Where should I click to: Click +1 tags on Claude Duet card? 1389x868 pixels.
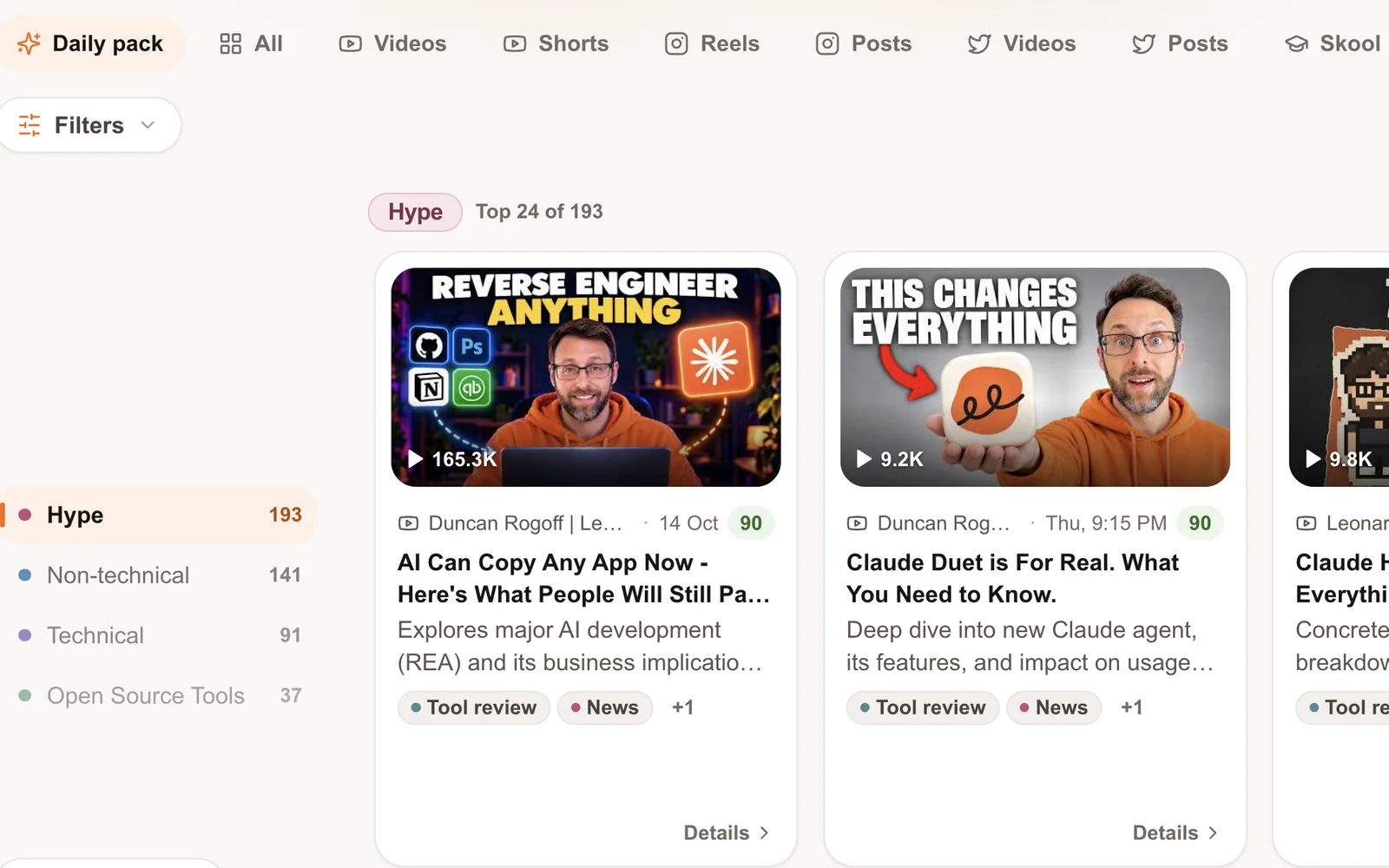click(x=1132, y=707)
